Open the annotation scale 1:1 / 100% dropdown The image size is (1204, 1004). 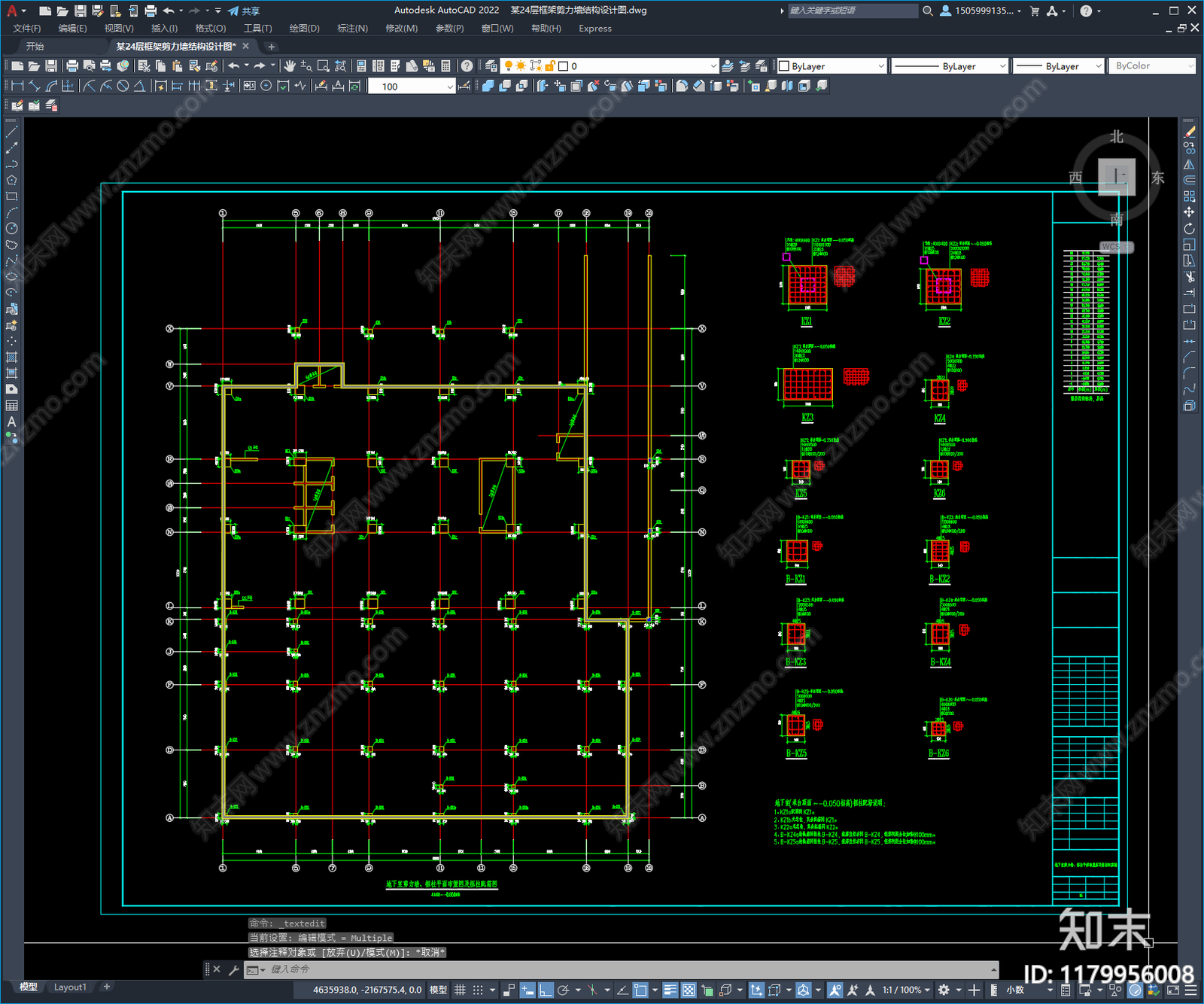[906, 990]
